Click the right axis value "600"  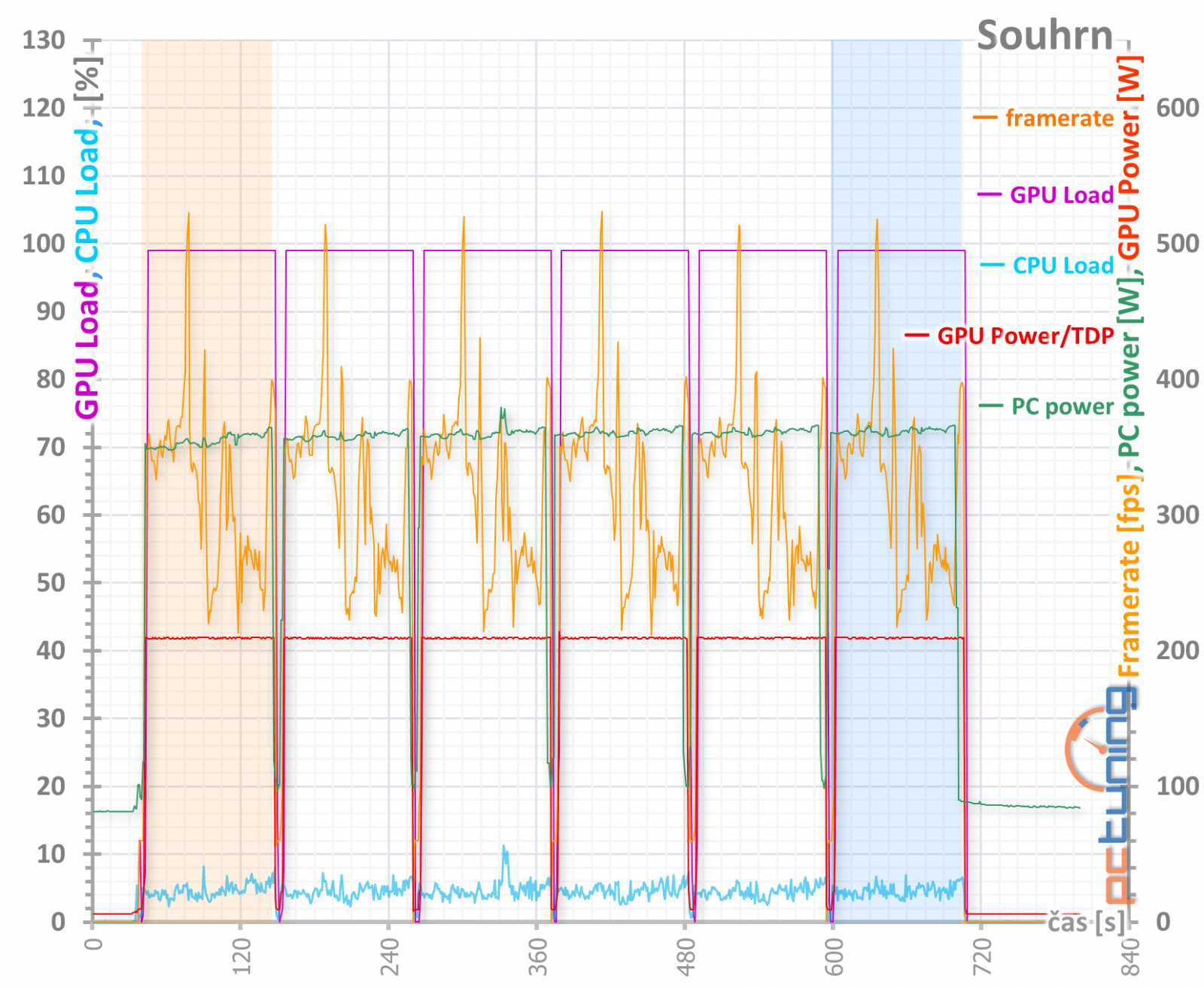tap(1178, 108)
